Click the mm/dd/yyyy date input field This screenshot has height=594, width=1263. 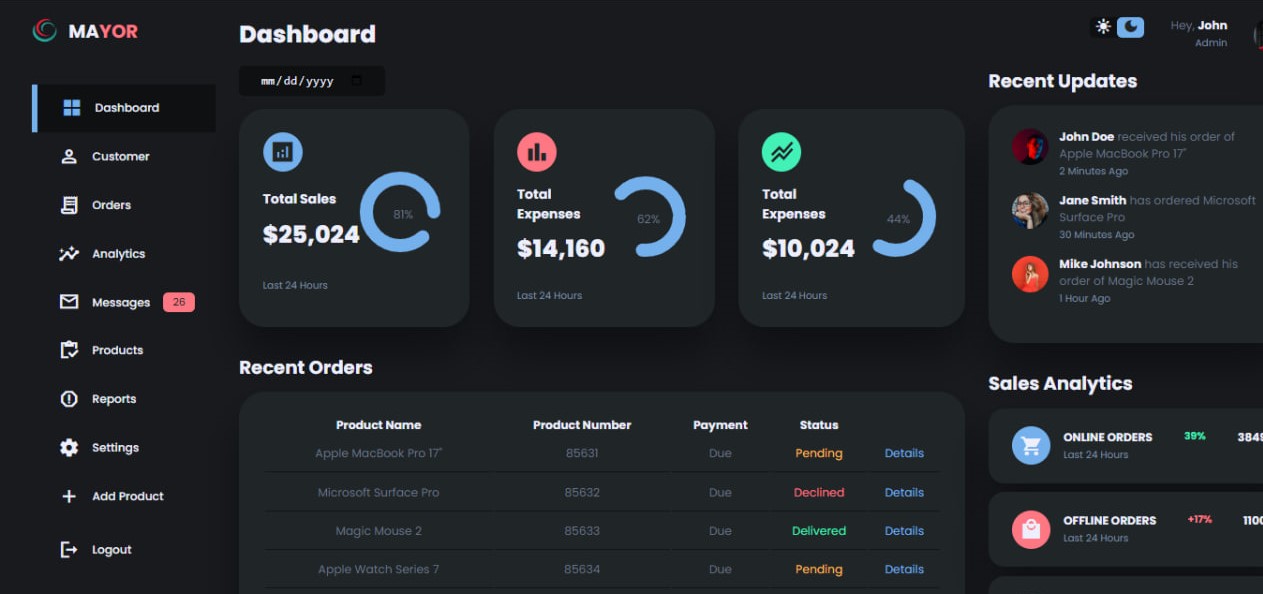coord(312,81)
